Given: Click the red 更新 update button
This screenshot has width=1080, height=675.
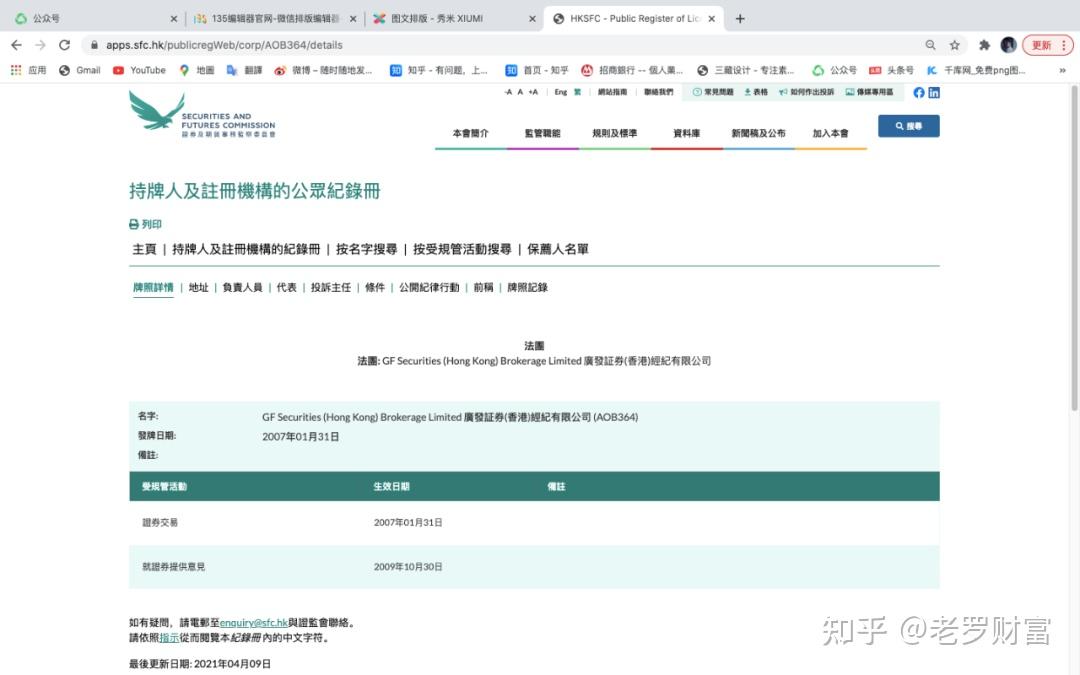Looking at the screenshot, I should (1047, 45).
